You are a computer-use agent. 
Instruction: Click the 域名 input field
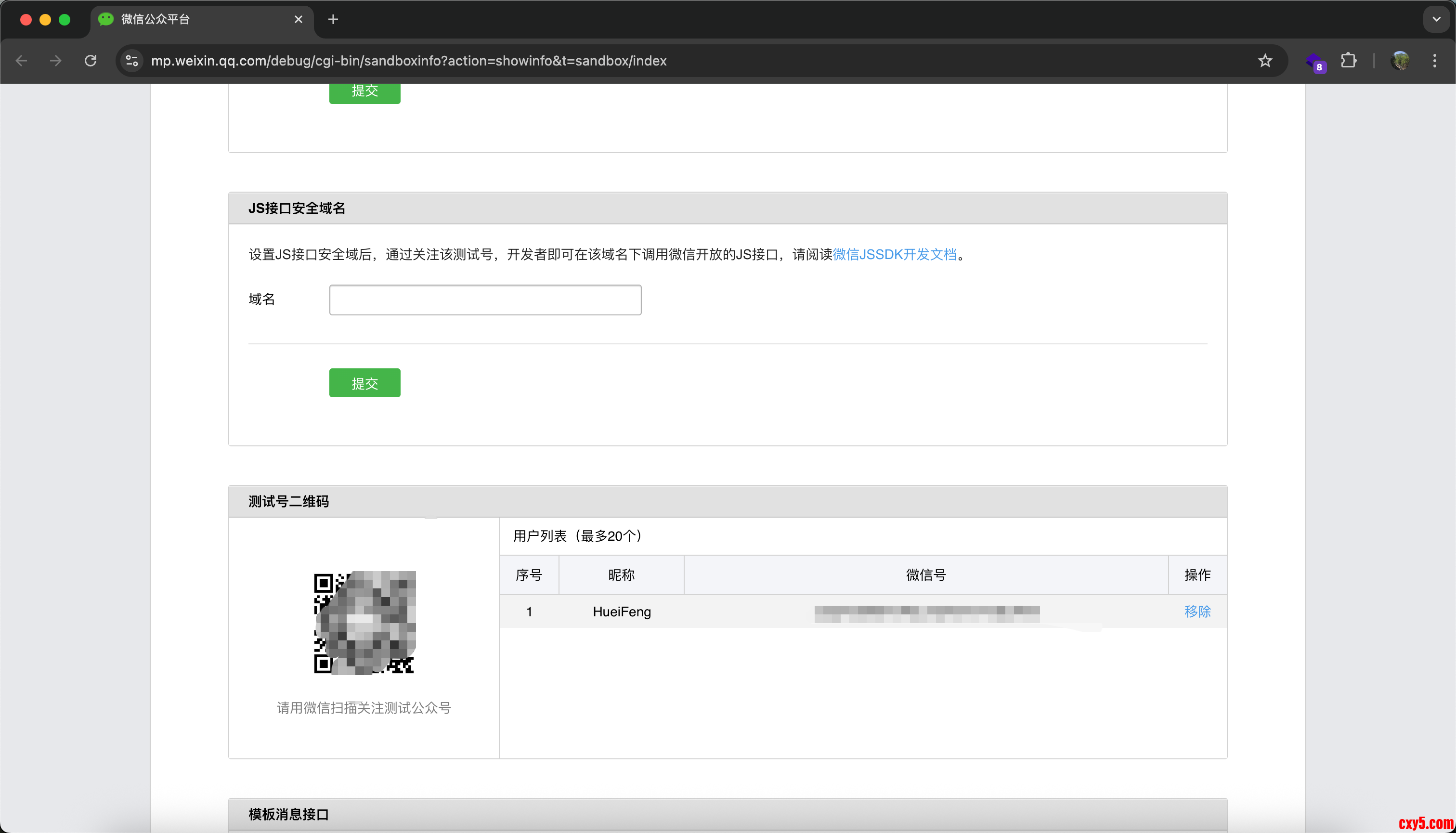pyautogui.click(x=484, y=300)
